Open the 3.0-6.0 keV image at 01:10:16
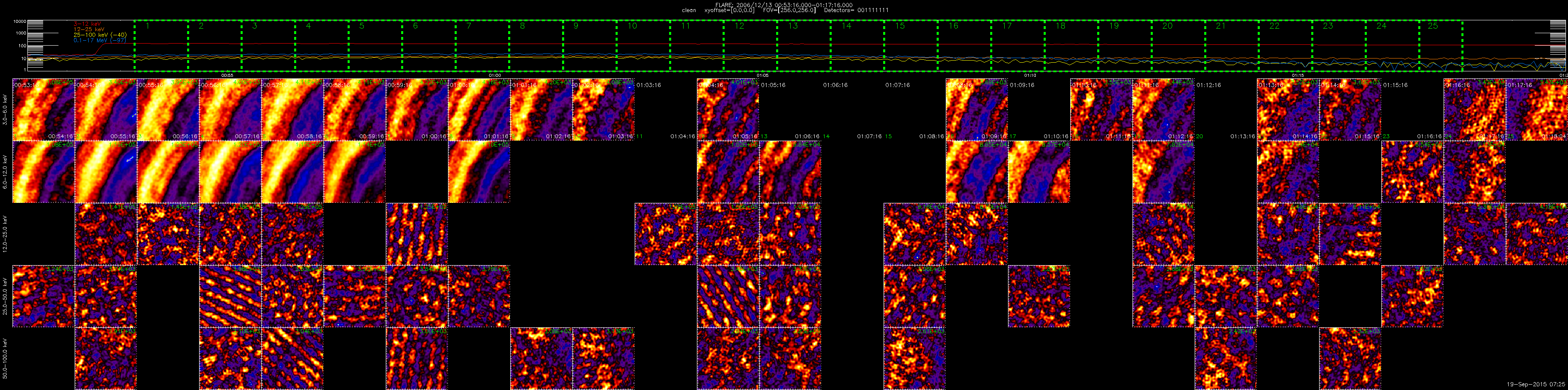1568x390 pixels. click(x=1101, y=110)
